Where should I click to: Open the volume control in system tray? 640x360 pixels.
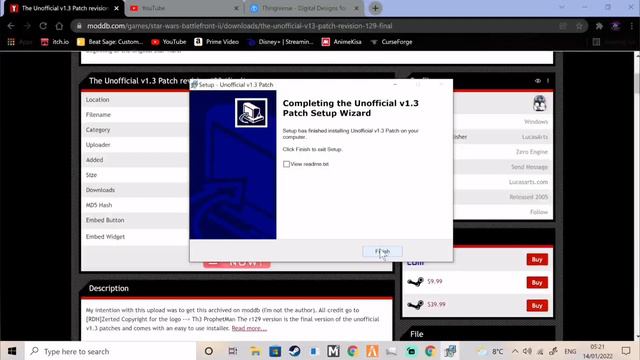527,351
